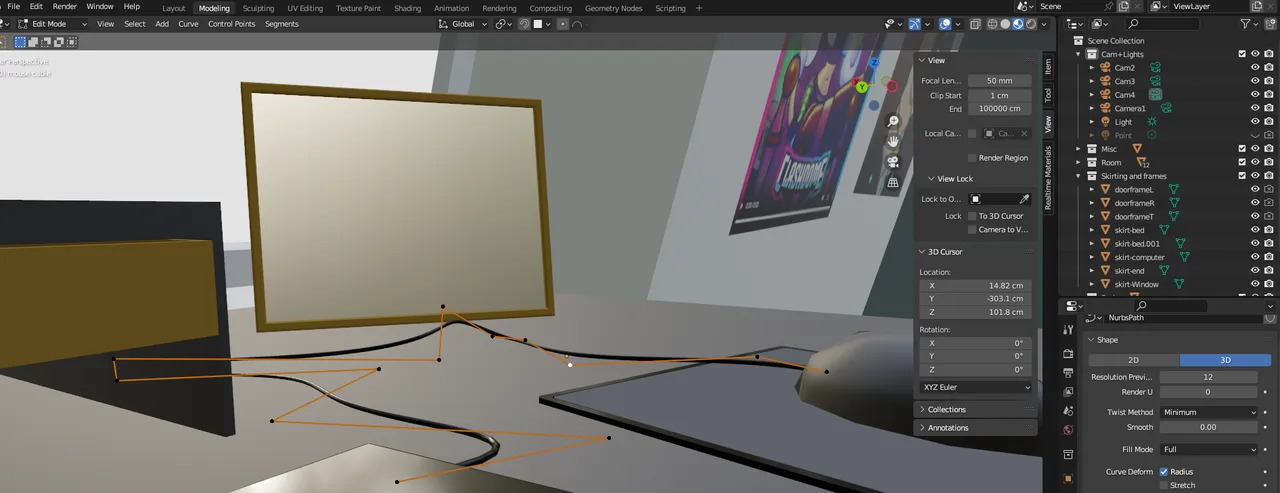The width and height of the screenshot is (1280, 493).
Task: Open the Item sidebar tab
Action: point(1048,66)
